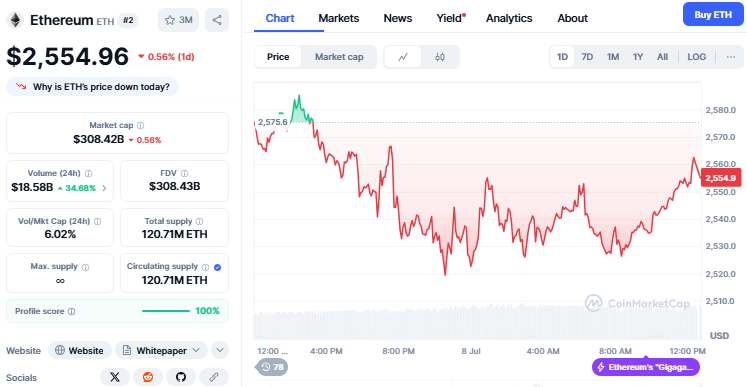Viewport: 747px width, 387px height.
Task: Select the 7D time range
Action: 587,57
